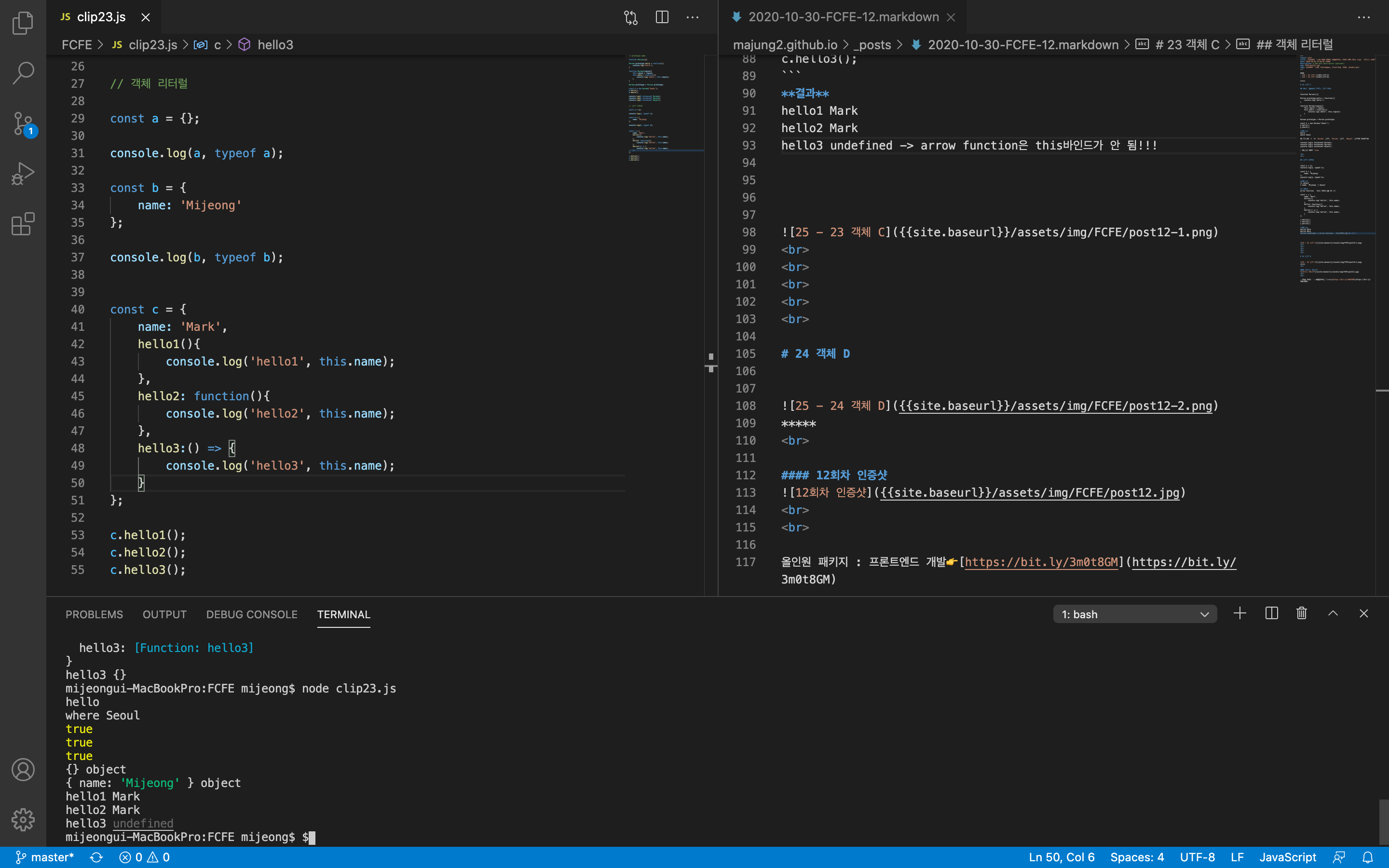
Task: Click the feedback icon in status bar
Action: pos(1339,857)
